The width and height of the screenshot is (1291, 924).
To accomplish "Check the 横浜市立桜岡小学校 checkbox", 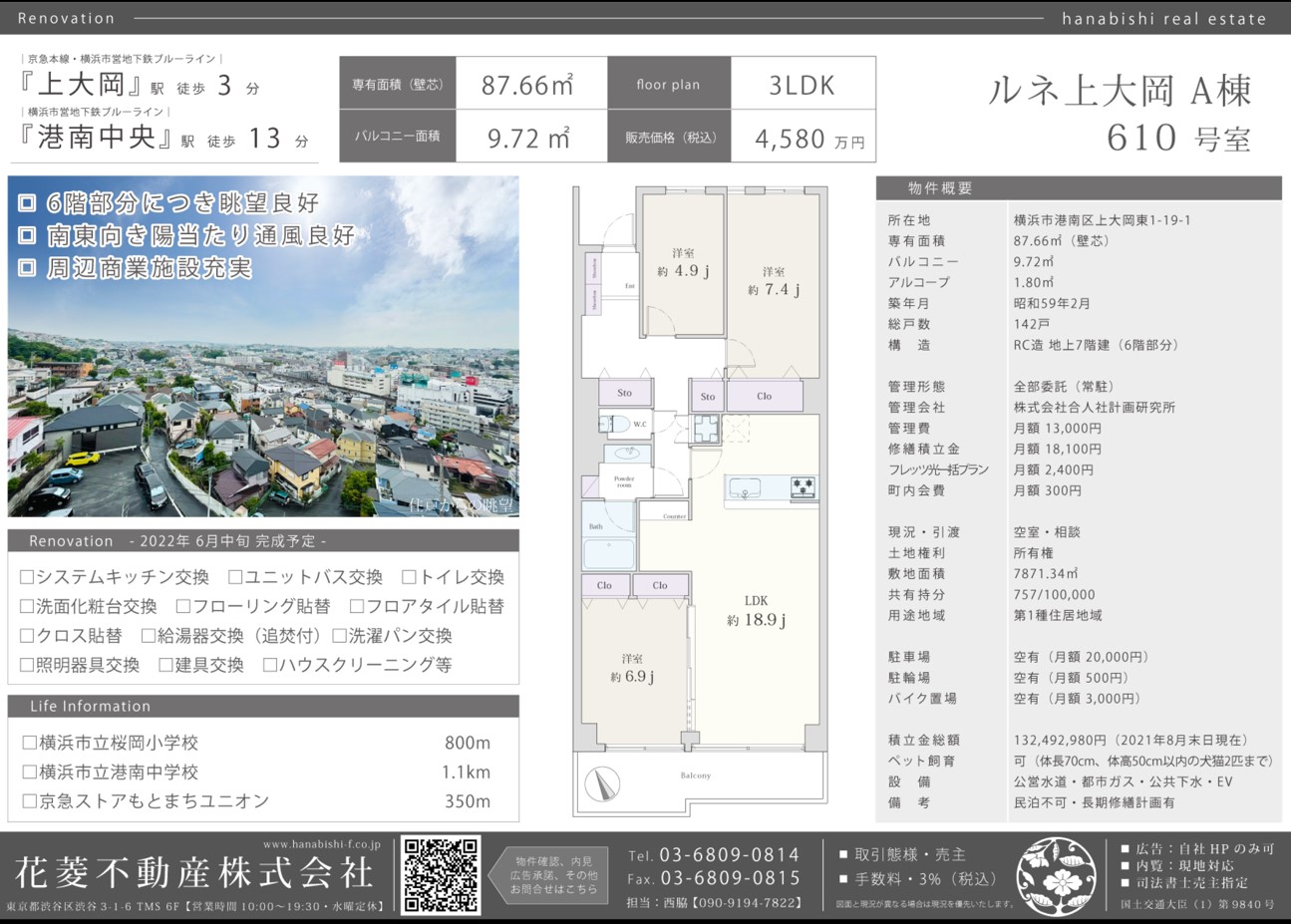I will click(x=29, y=743).
